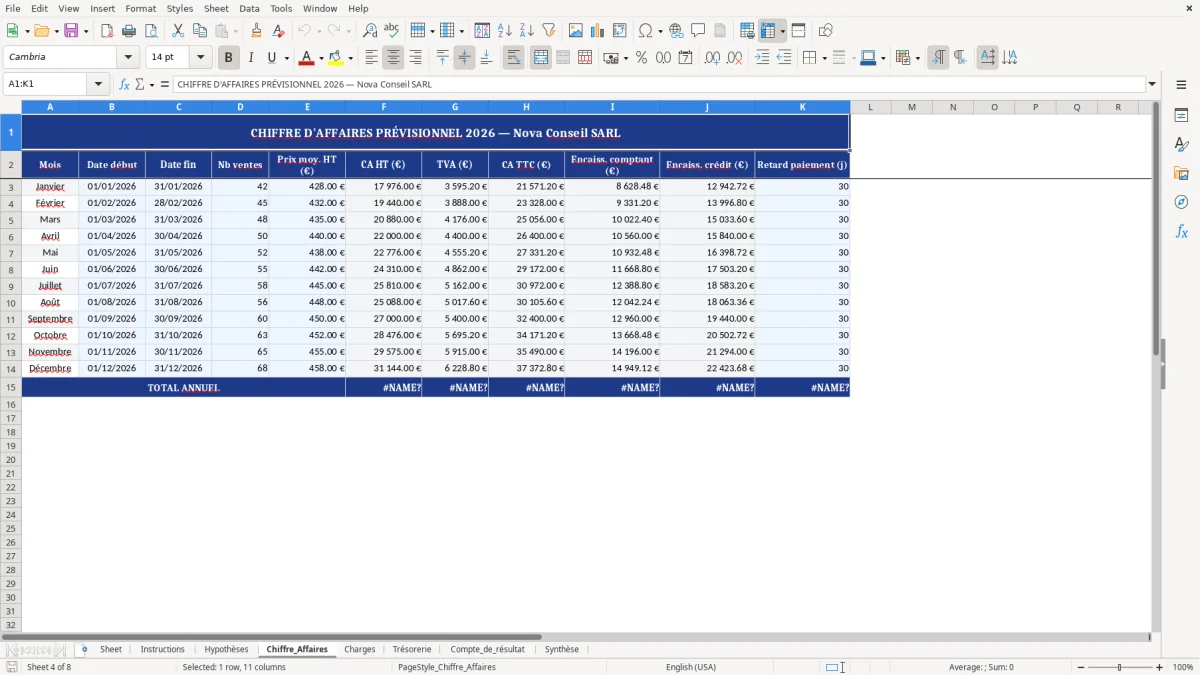Apply AutoFilter funnel icon
This screenshot has height=675, width=1200.
[x=548, y=31]
